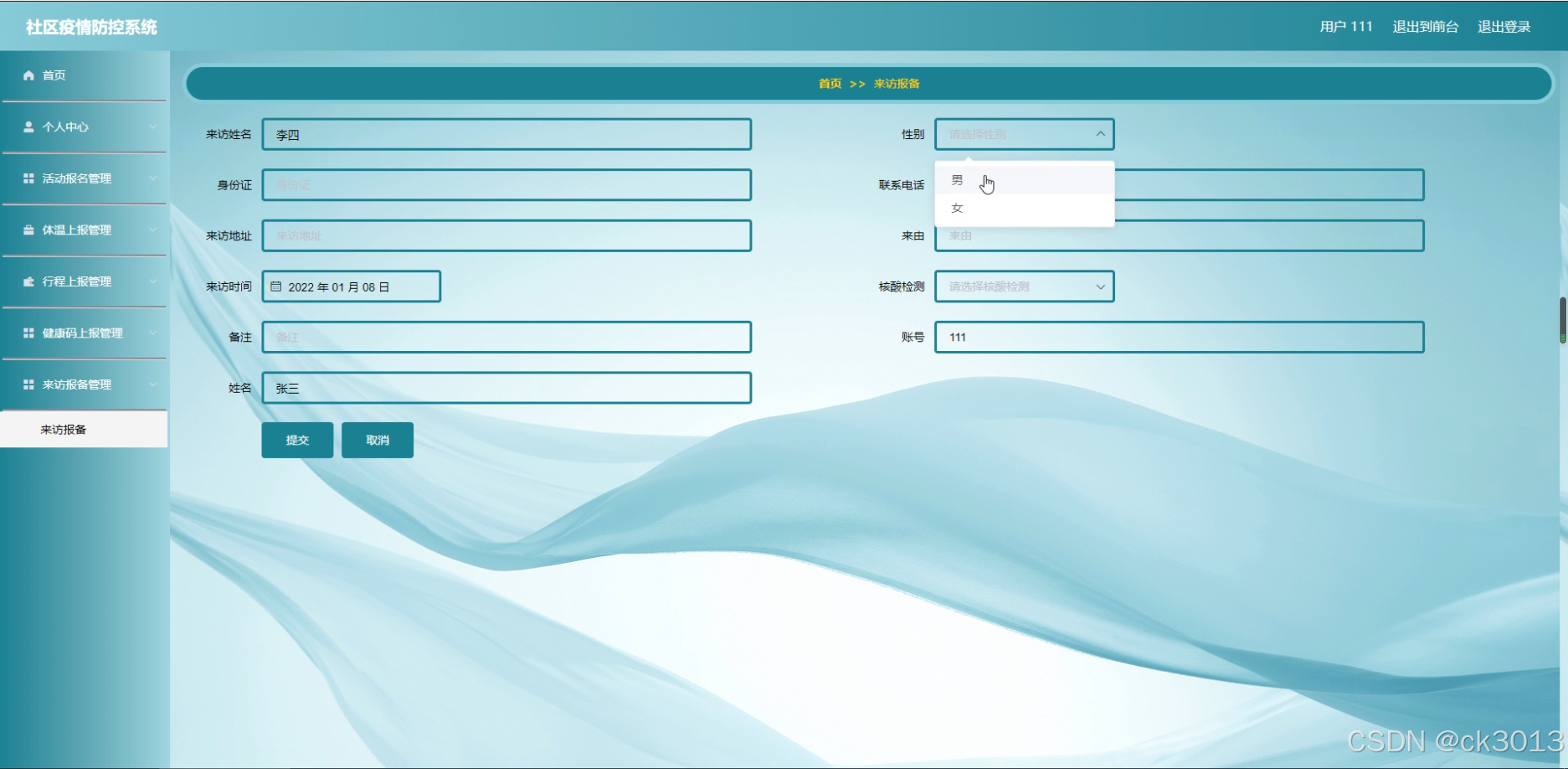
Task: Click the page vertical scrollbar thumb
Action: click(x=1563, y=320)
